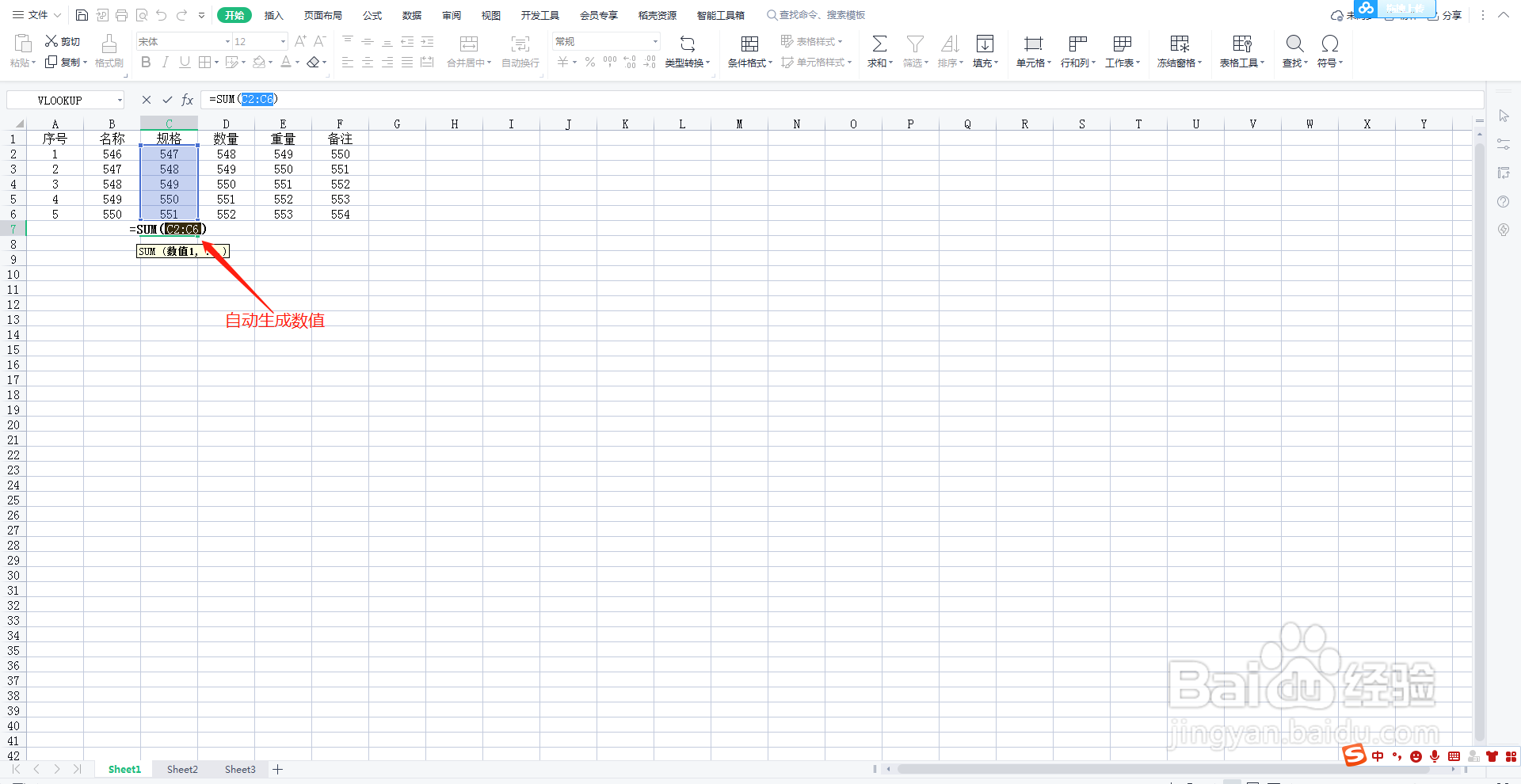
Task: Click the Share (分享) button
Action: [1445, 15]
